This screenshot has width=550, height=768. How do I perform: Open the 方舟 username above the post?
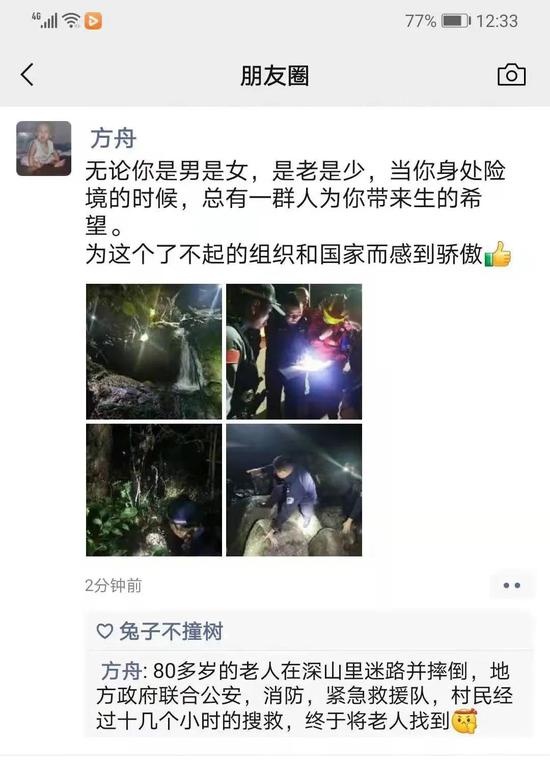113,139
